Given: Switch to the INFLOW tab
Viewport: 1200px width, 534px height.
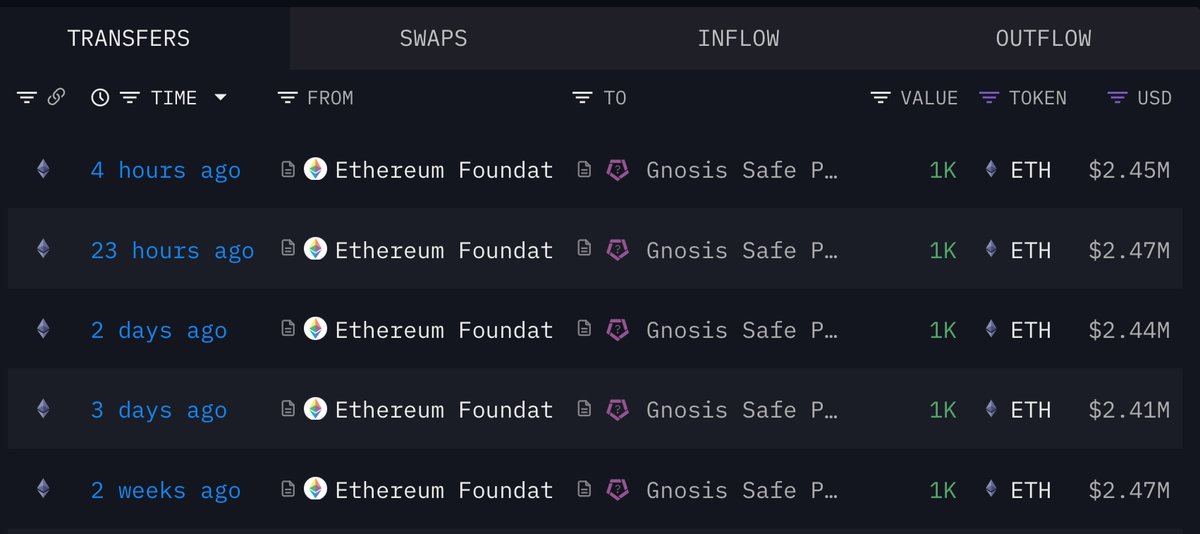Looking at the screenshot, I should pos(738,39).
